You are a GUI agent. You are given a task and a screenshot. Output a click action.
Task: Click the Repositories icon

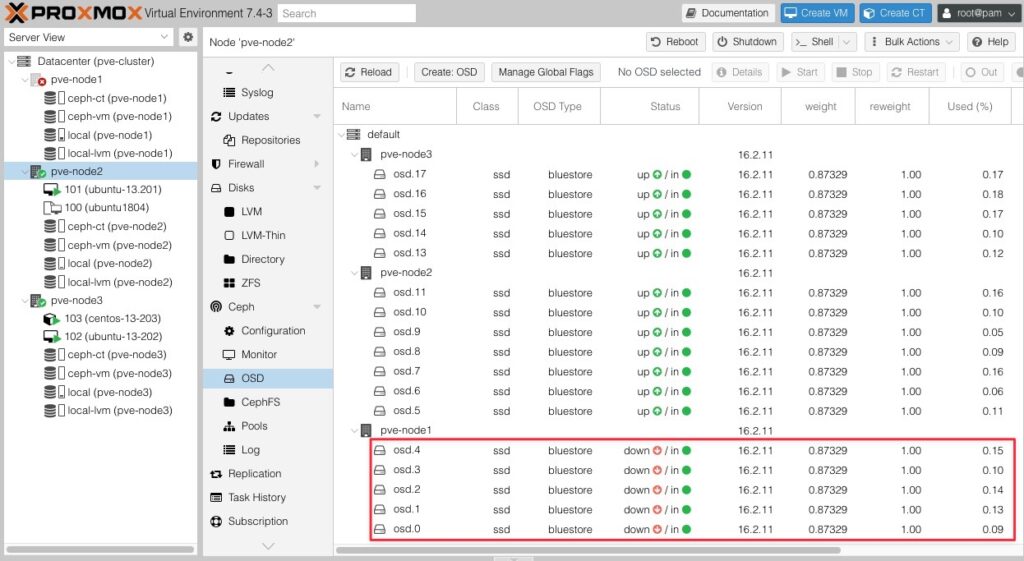(x=229, y=140)
